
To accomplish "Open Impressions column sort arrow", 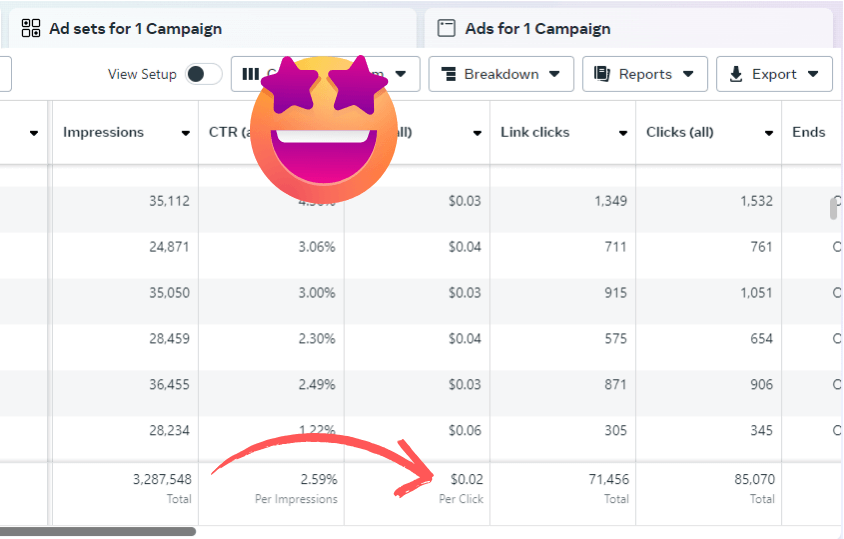I will click(185, 133).
